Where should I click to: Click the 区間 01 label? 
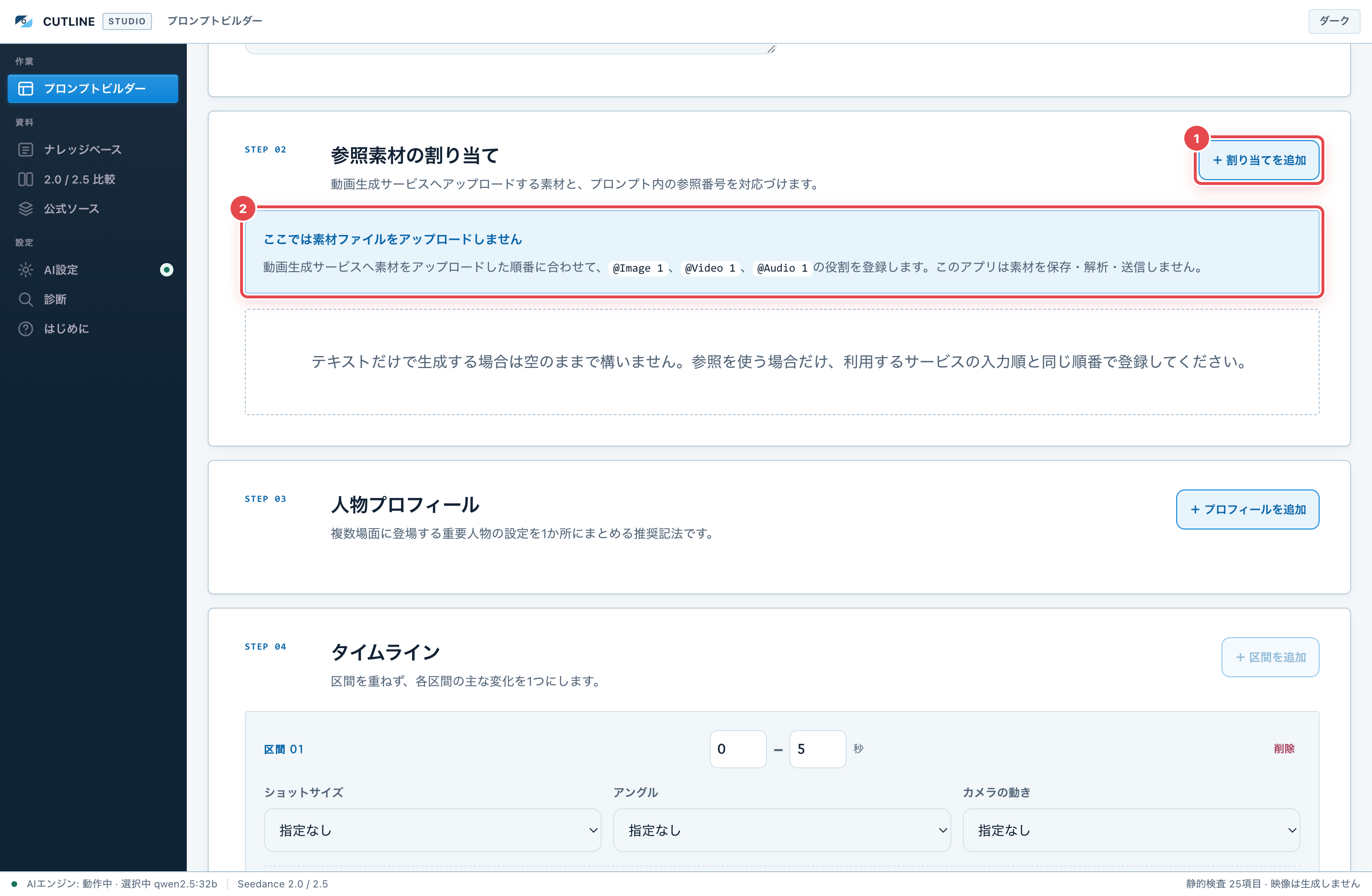283,749
